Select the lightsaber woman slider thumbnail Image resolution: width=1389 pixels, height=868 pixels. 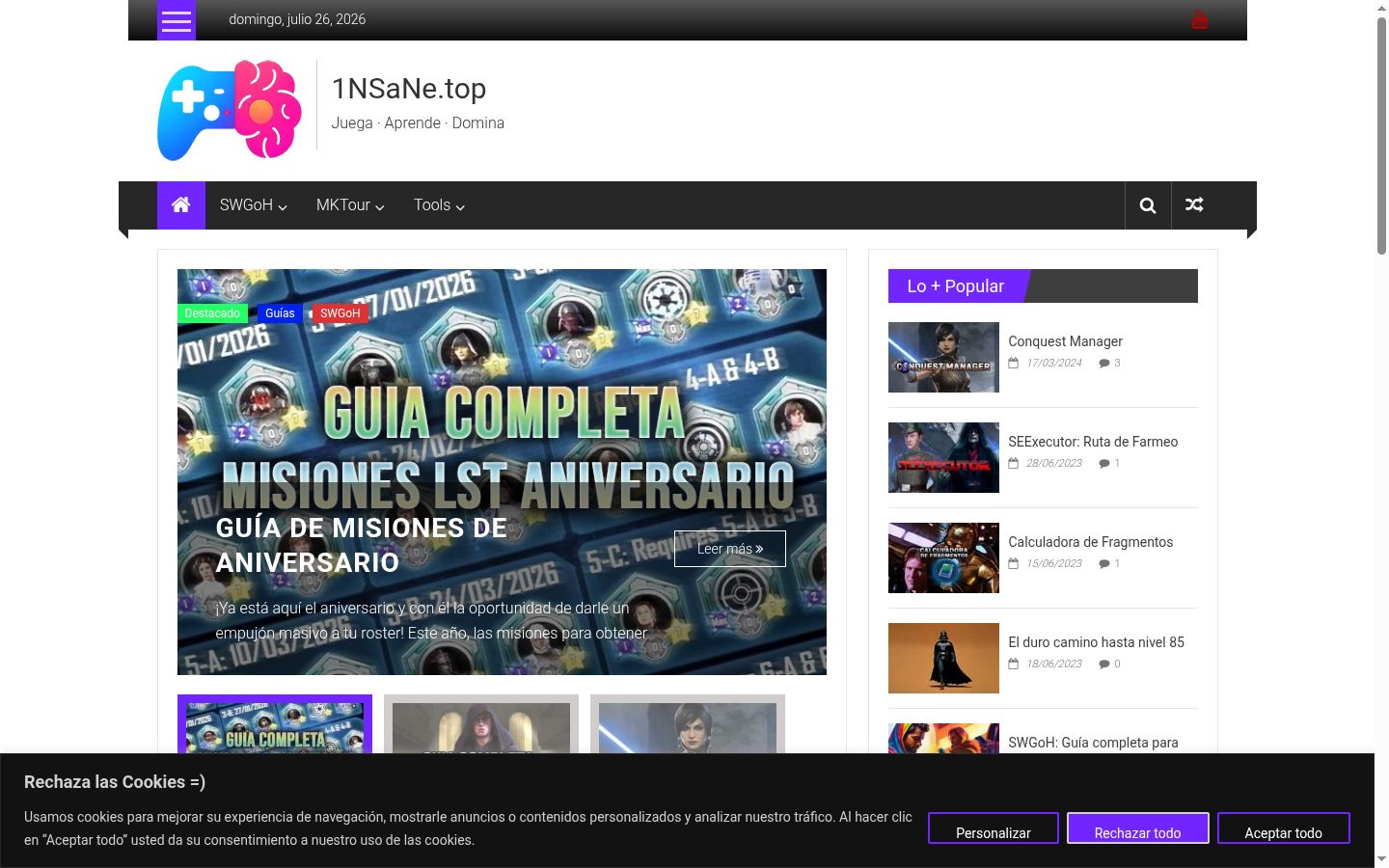tap(688, 724)
